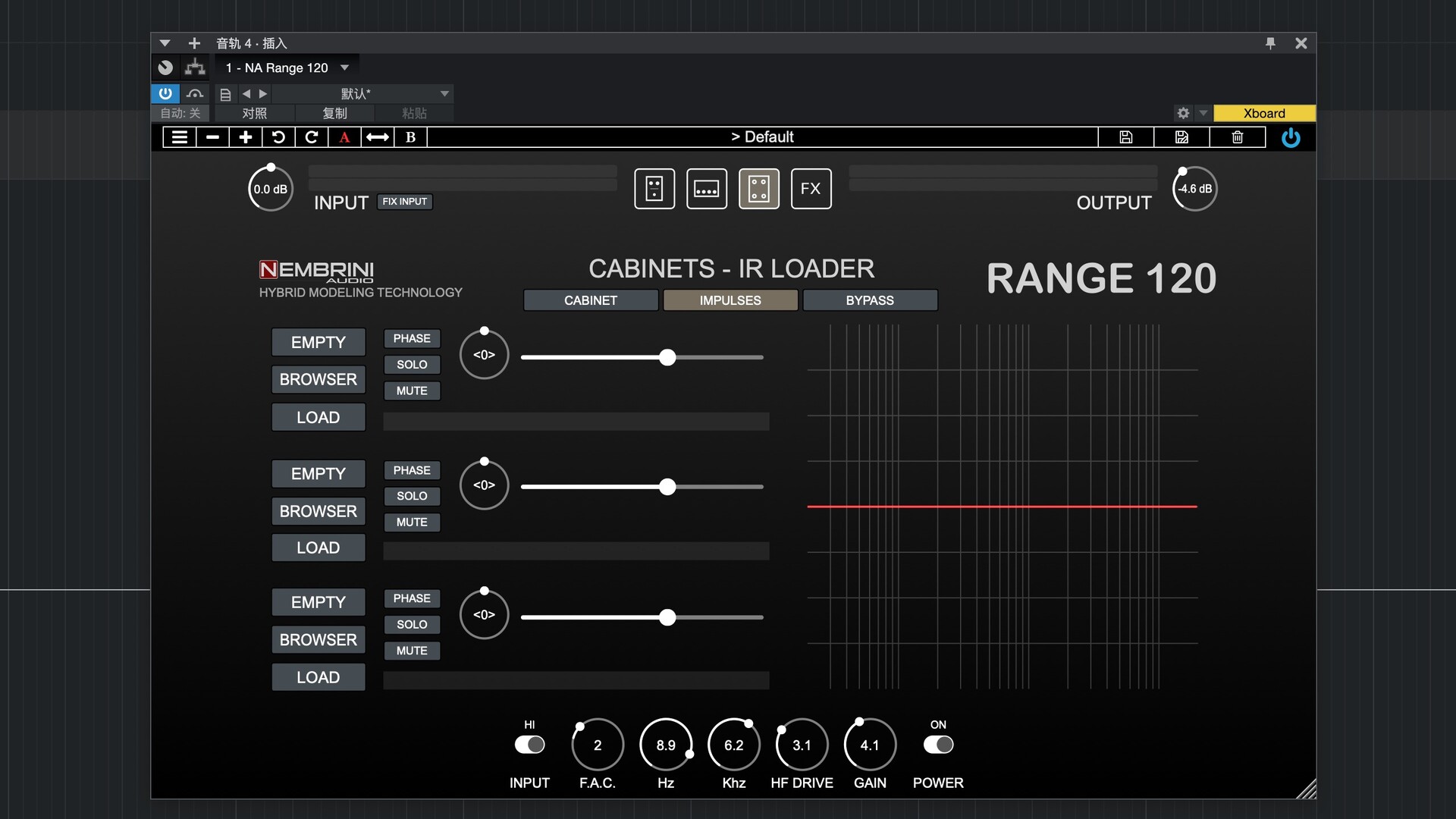
Task: Switch to the CABINET tab
Action: (x=591, y=300)
